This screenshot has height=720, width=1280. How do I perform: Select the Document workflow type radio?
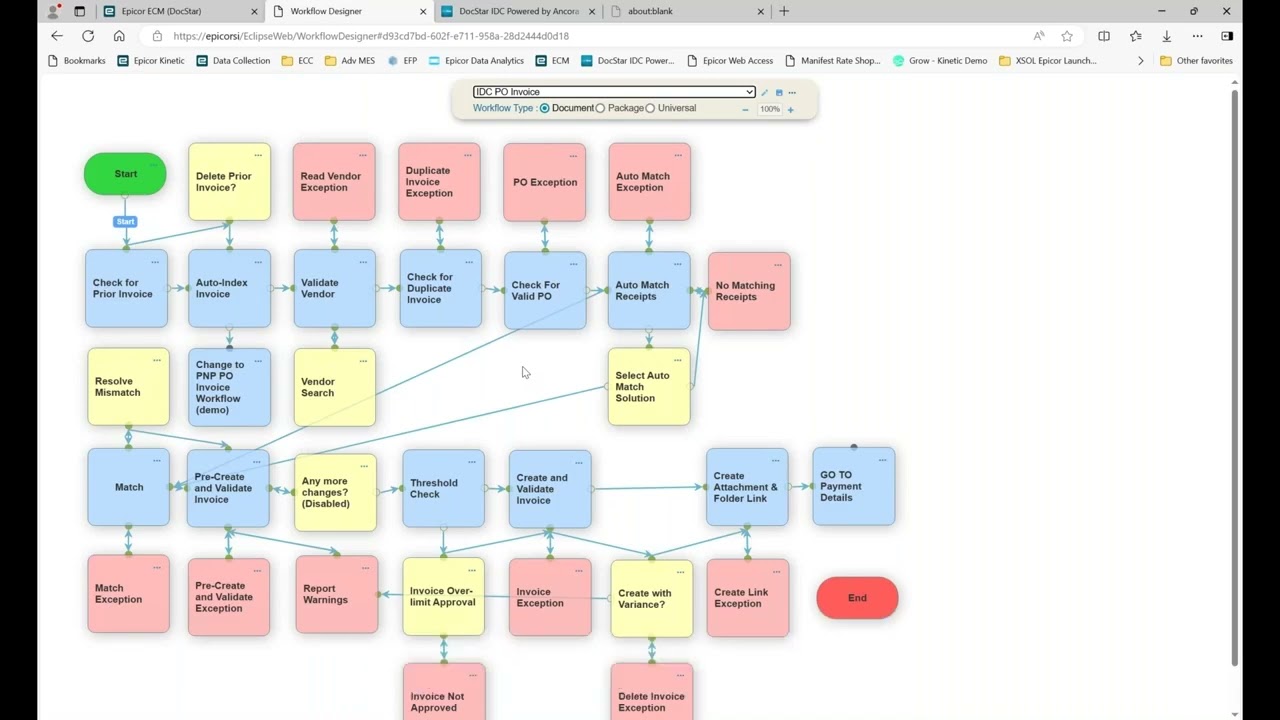point(545,108)
